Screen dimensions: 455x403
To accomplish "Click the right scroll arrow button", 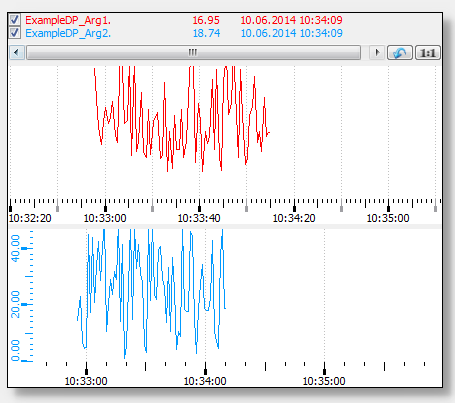I will point(377,53).
